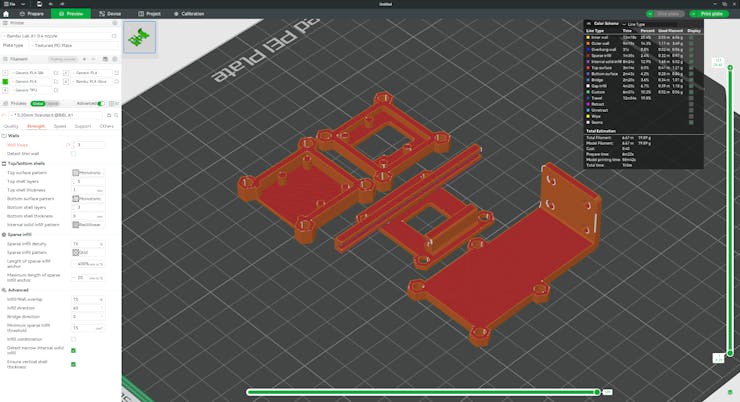Switch to the Device tab
This screenshot has width=740, height=402.
(110, 14)
